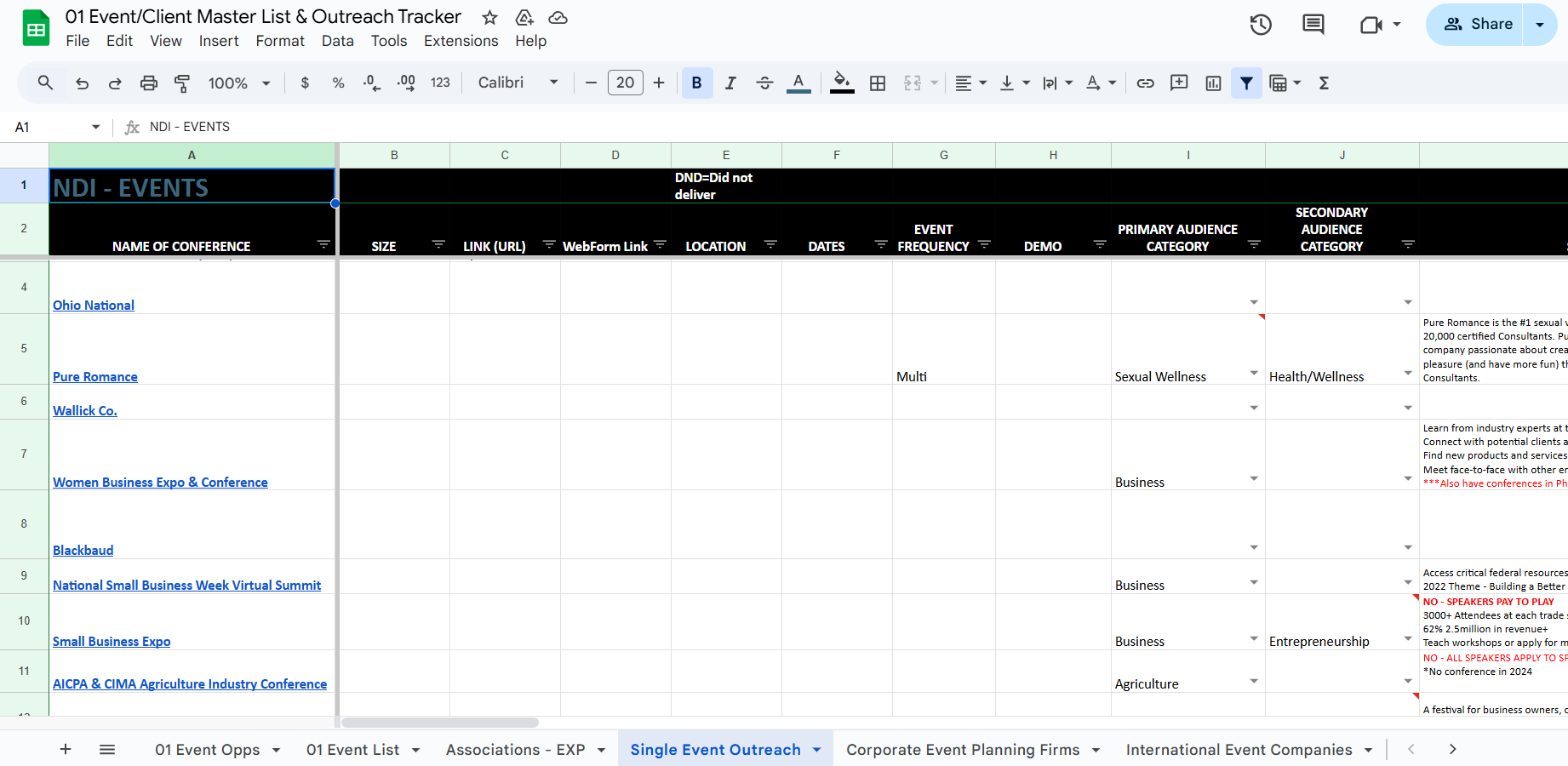Image resolution: width=1568 pixels, height=766 pixels.
Task: Open filter views dropdown
Action: [1285, 83]
